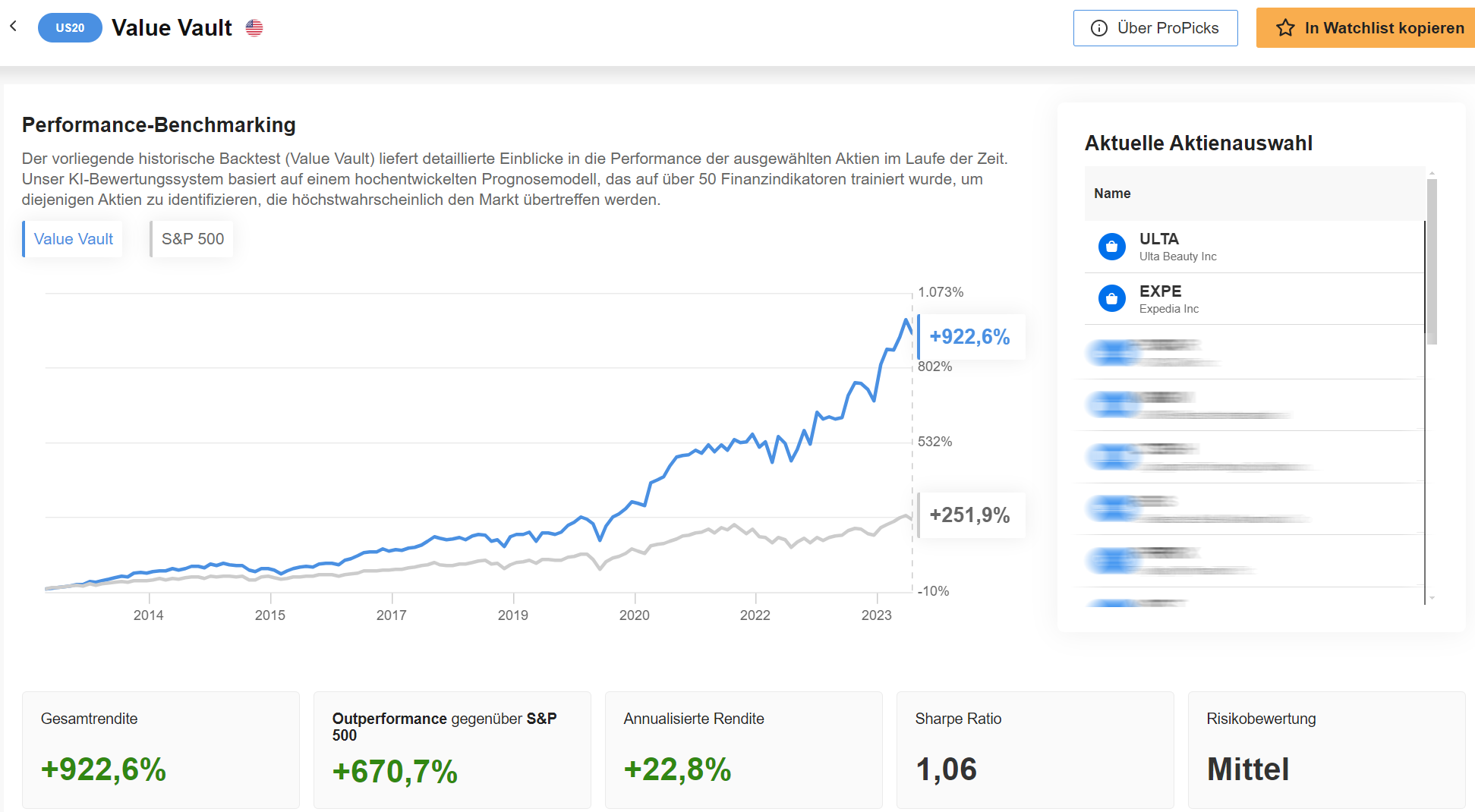The width and height of the screenshot is (1475, 812).
Task: Click scroll-up arrow of stock list
Action: tap(1432, 174)
